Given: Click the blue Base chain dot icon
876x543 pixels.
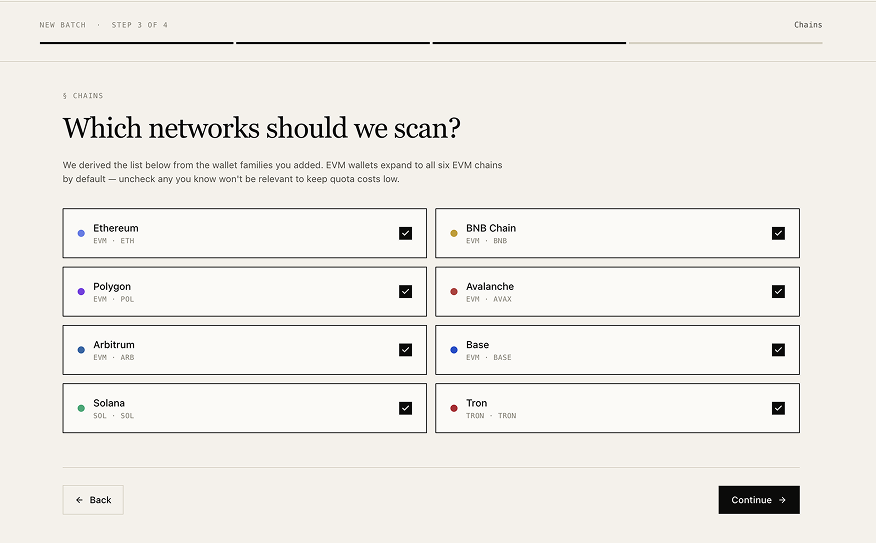Looking at the screenshot, I should tap(454, 350).
